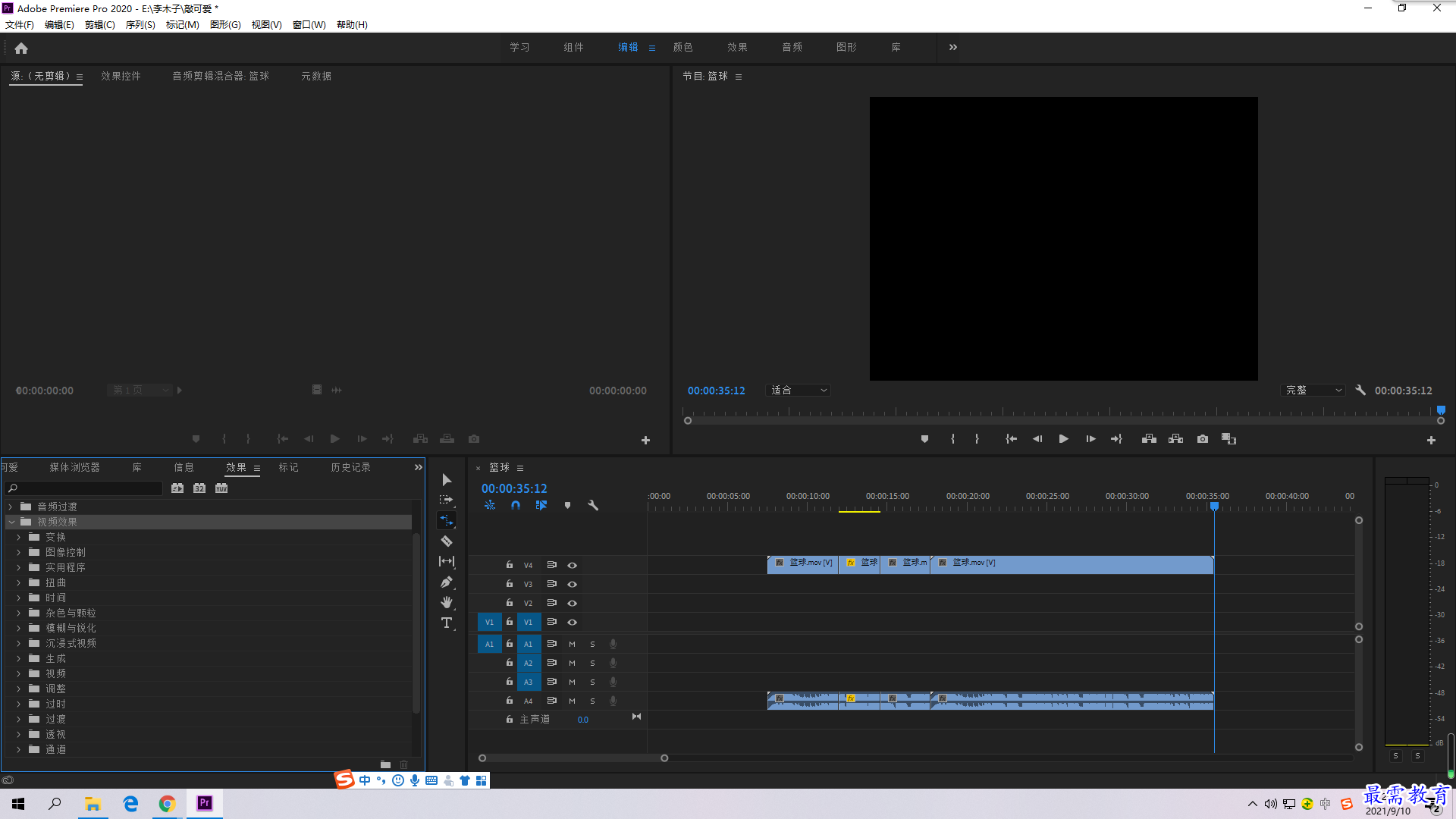Click Extract button in program monitor
This screenshot has height=819, width=1456.
(x=1175, y=439)
